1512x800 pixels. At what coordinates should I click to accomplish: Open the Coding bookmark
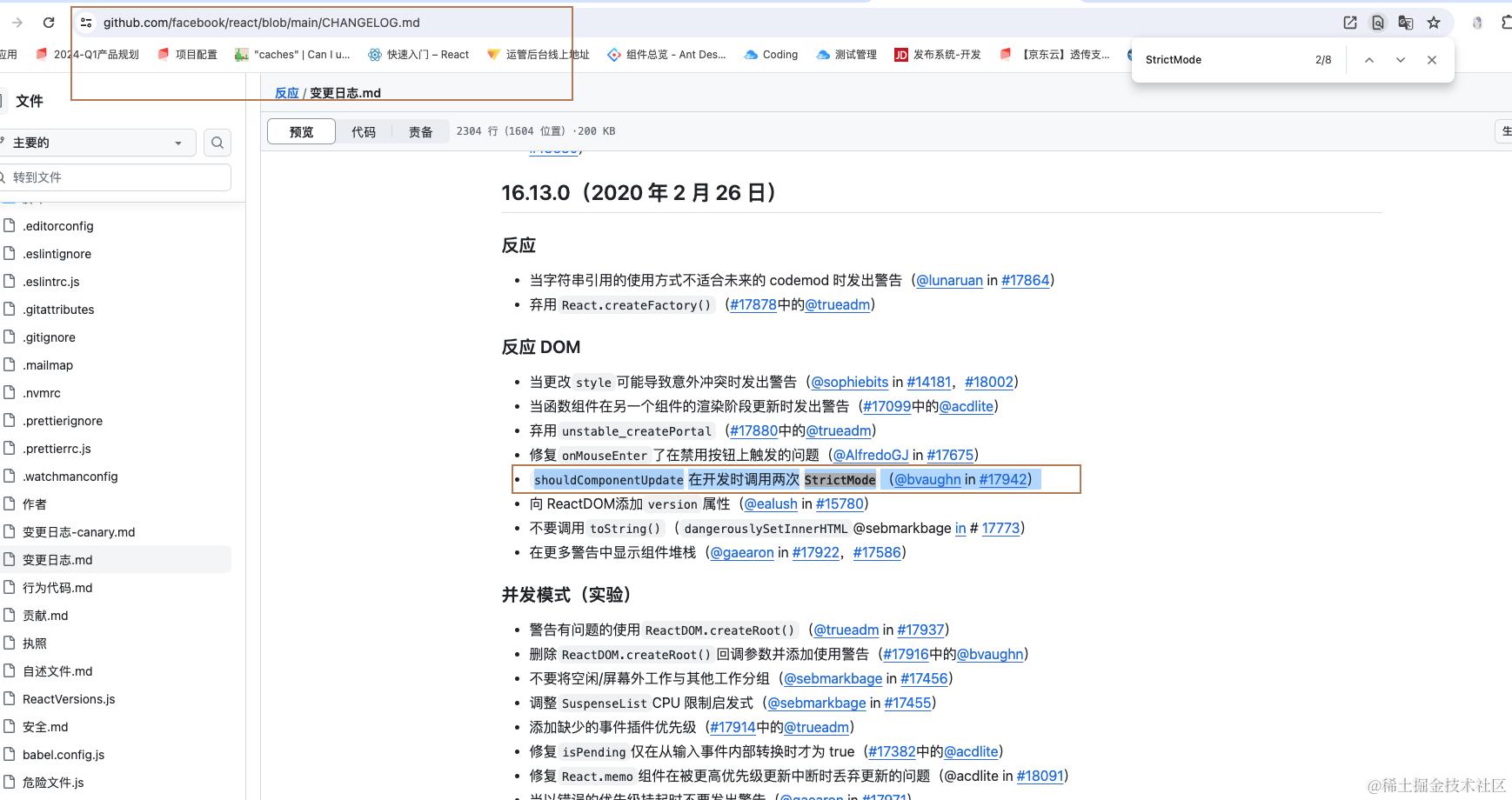pyautogui.click(x=771, y=54)
